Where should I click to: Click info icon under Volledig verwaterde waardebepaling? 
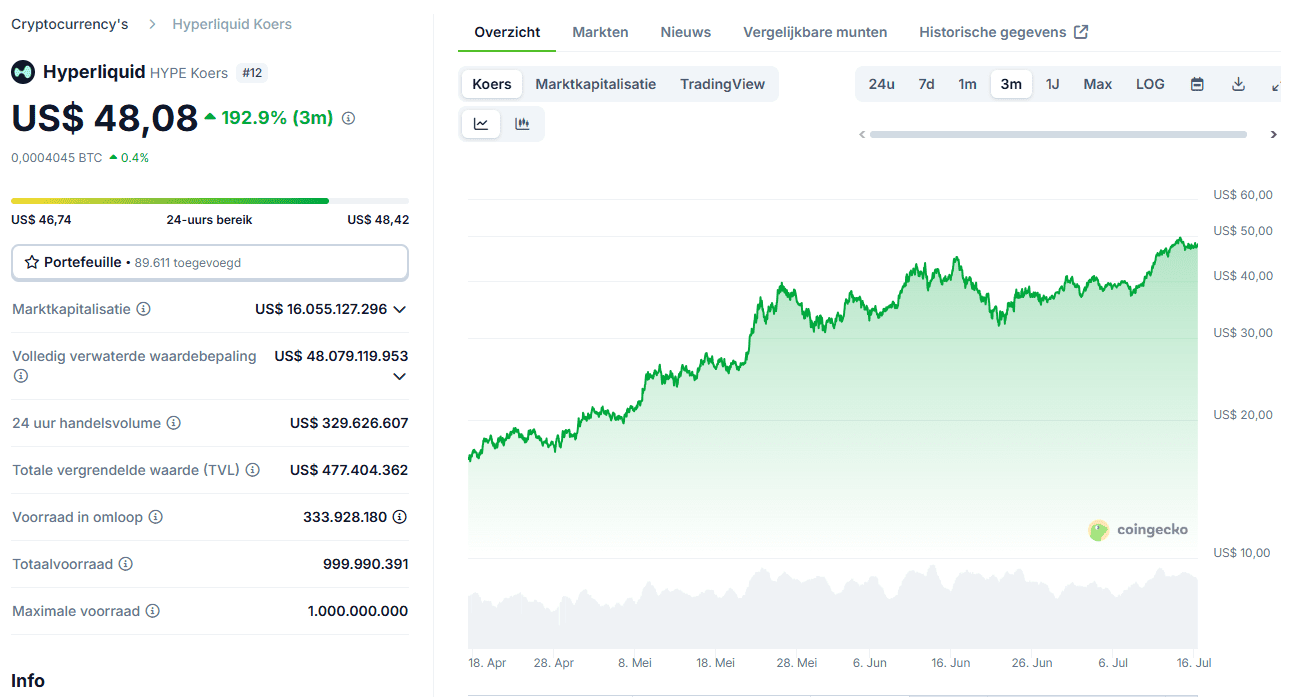point(21,376)
